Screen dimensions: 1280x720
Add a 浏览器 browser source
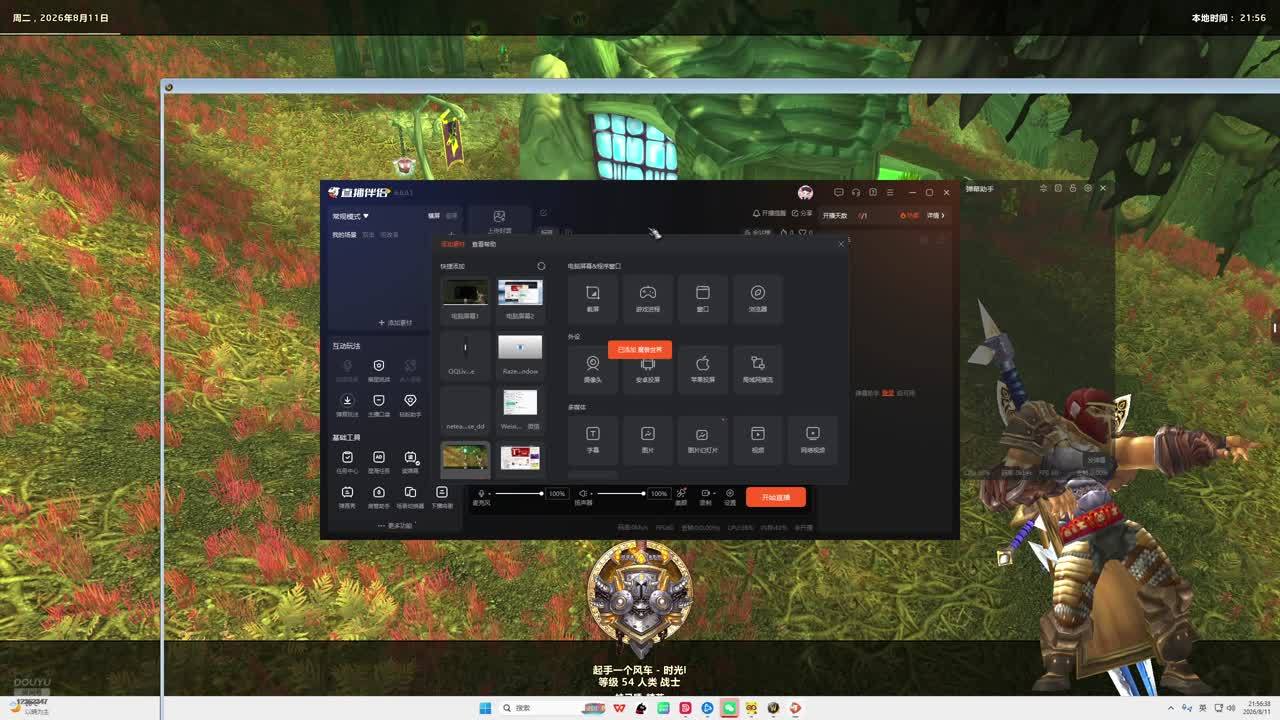pos(758,298)
